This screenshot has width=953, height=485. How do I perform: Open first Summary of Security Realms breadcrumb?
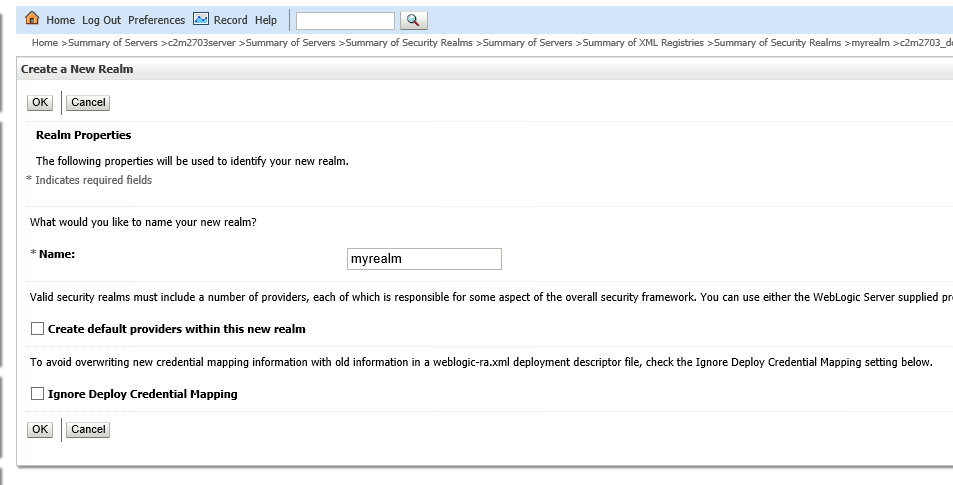(409, 43)
